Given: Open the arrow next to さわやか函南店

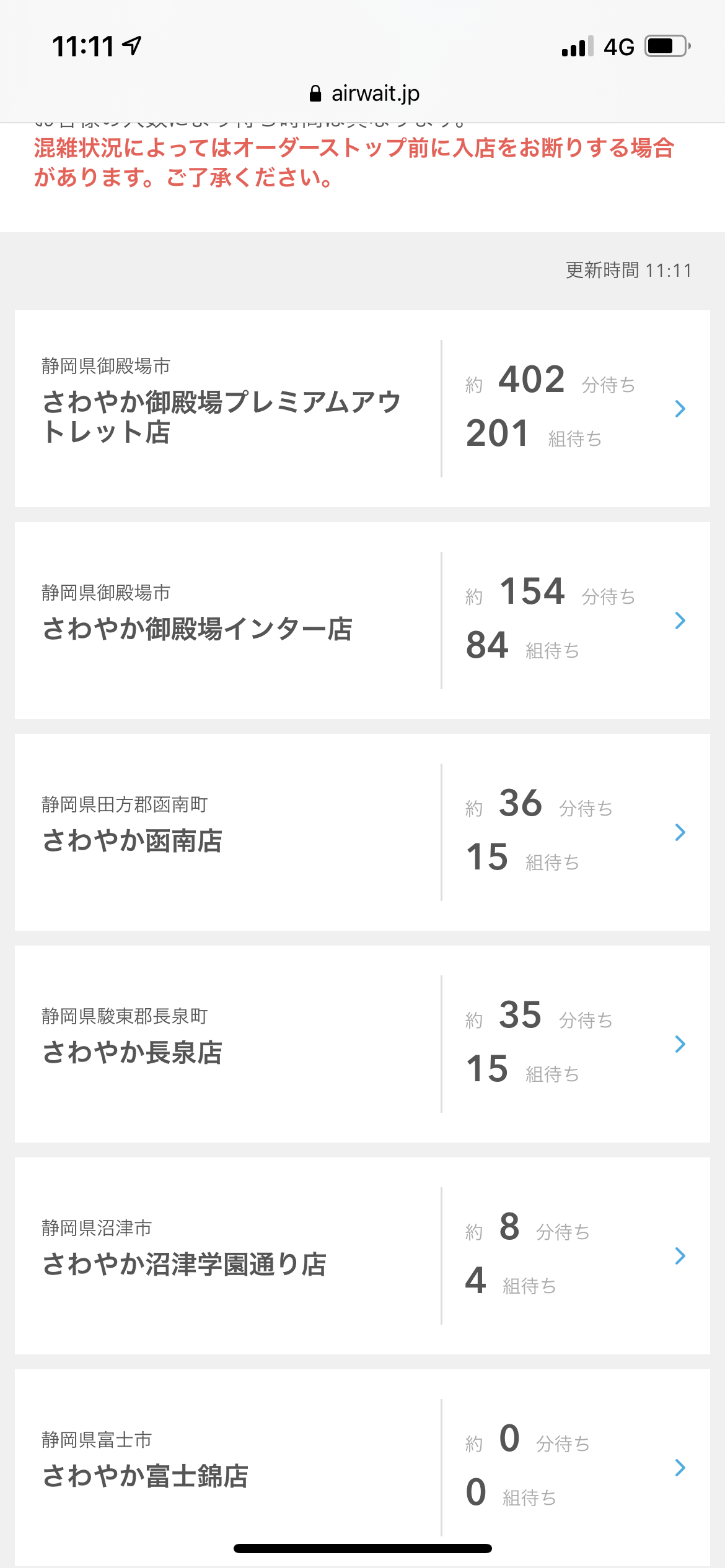Looking at the screenshot, I should [680, 832].
